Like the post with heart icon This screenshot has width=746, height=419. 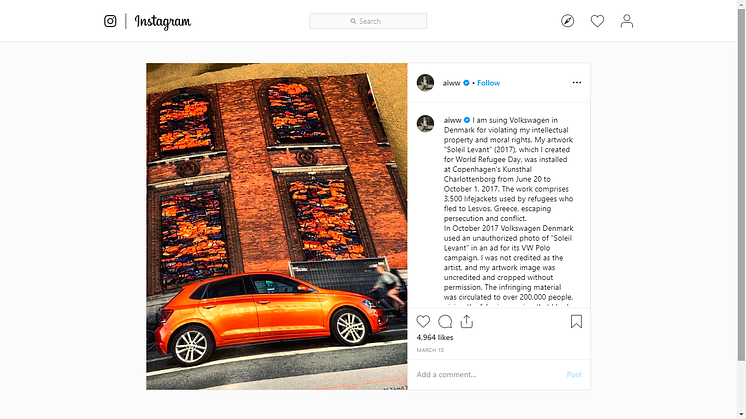tap(423, 322)
